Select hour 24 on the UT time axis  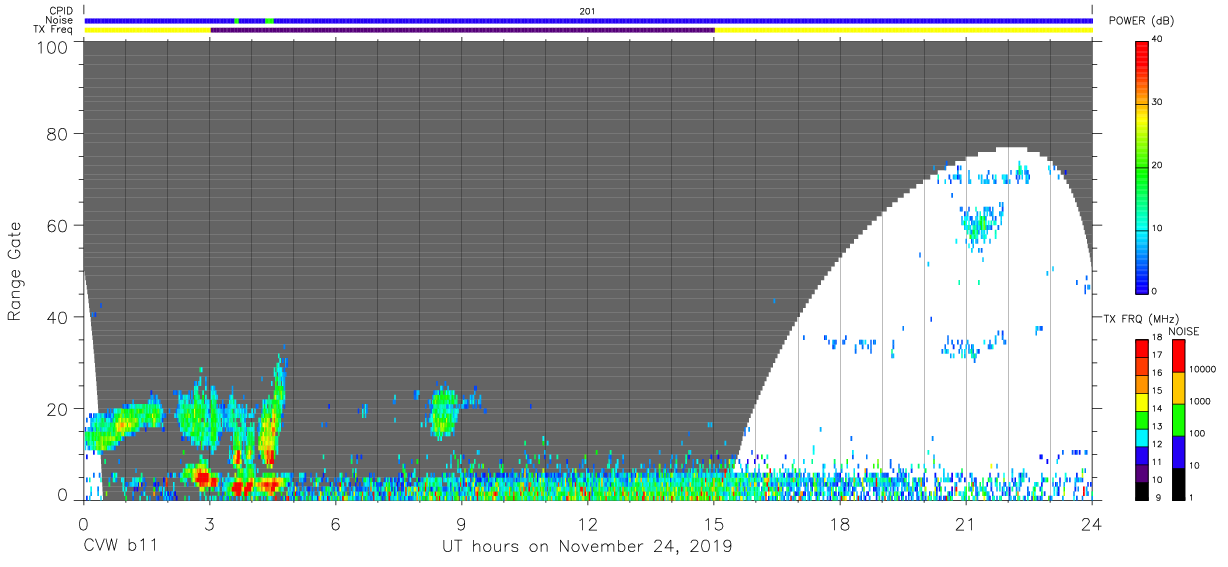(x=1091, y=524)
